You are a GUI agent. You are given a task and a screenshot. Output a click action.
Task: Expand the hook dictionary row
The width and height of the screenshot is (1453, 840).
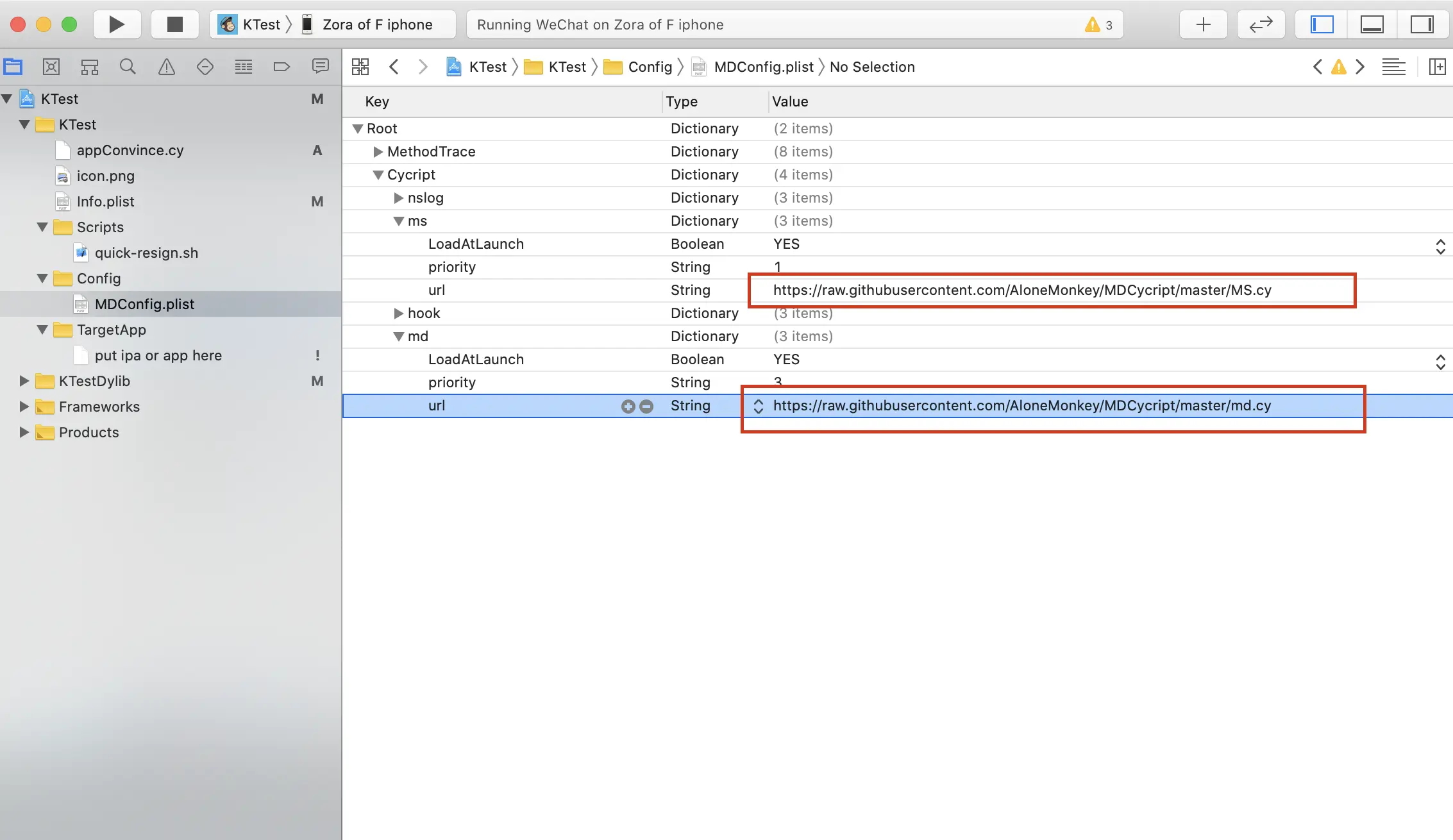click(398, 313)
